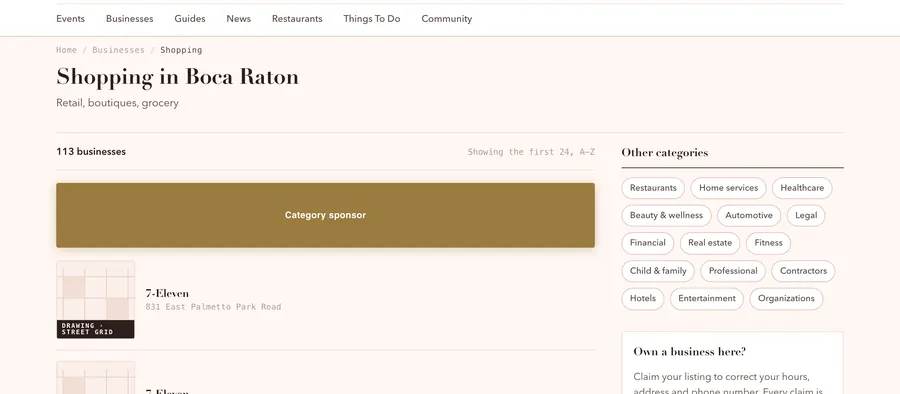
Task: Select the Child & family category
Action: coord(658,271)
